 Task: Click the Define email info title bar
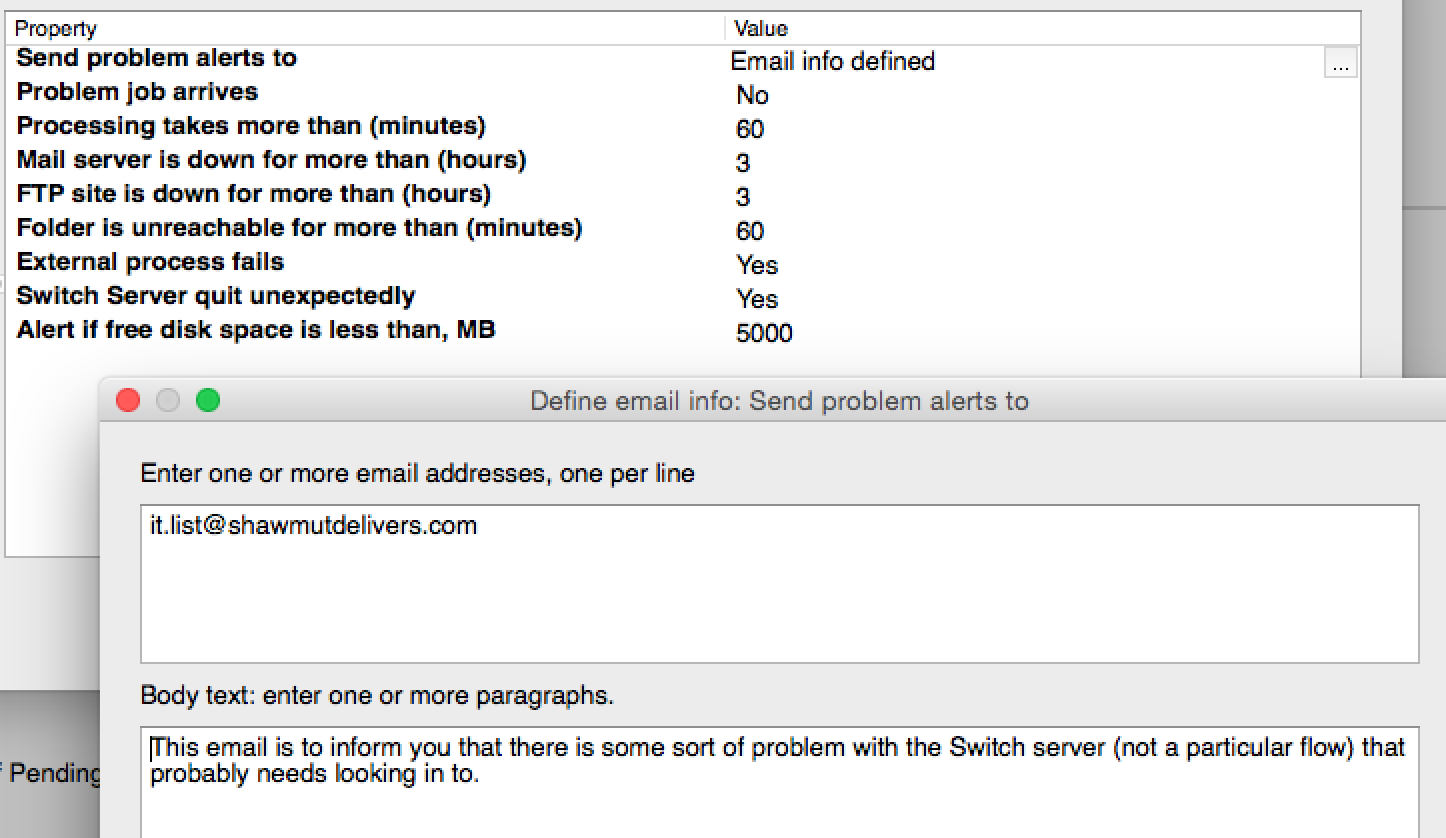[x=779, y=401]
